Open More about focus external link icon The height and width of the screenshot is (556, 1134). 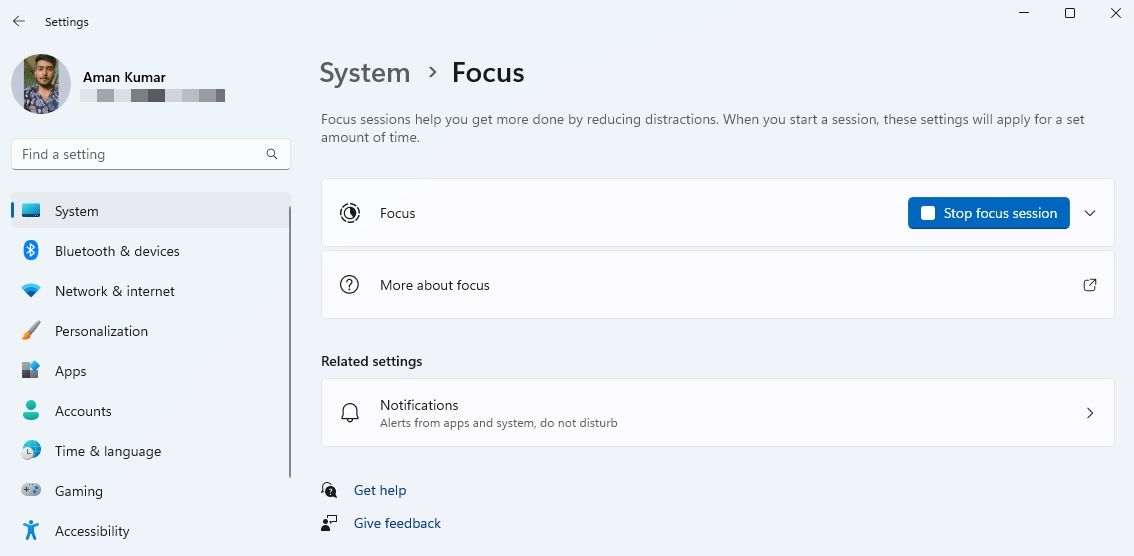pyautogui.click(x=1090, y=285)
